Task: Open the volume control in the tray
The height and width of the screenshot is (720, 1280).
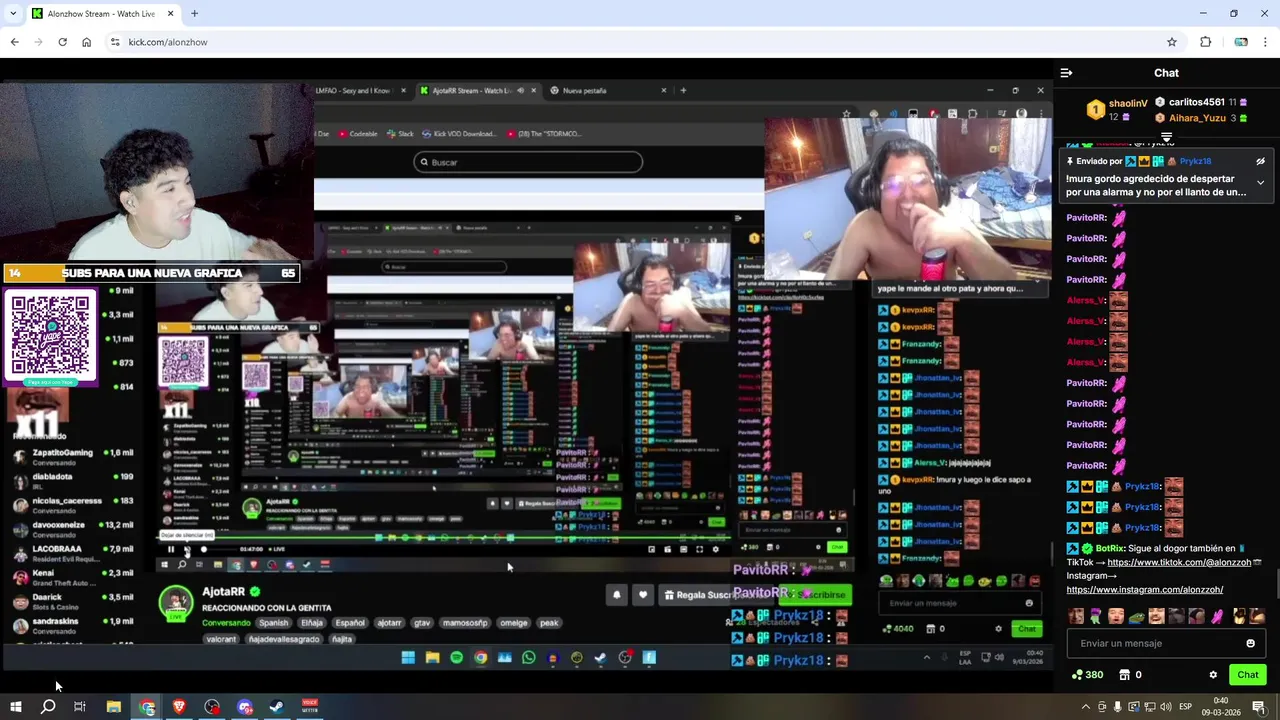Action: coord(1166,707)
